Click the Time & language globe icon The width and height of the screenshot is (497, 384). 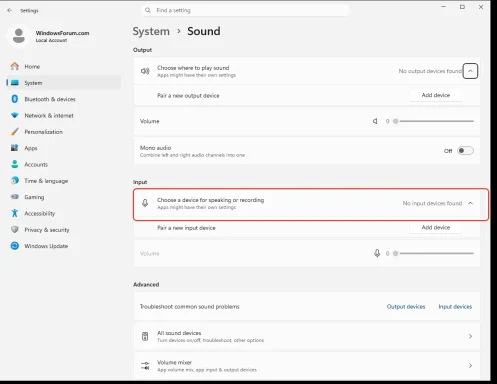click(x=15, y=180)
